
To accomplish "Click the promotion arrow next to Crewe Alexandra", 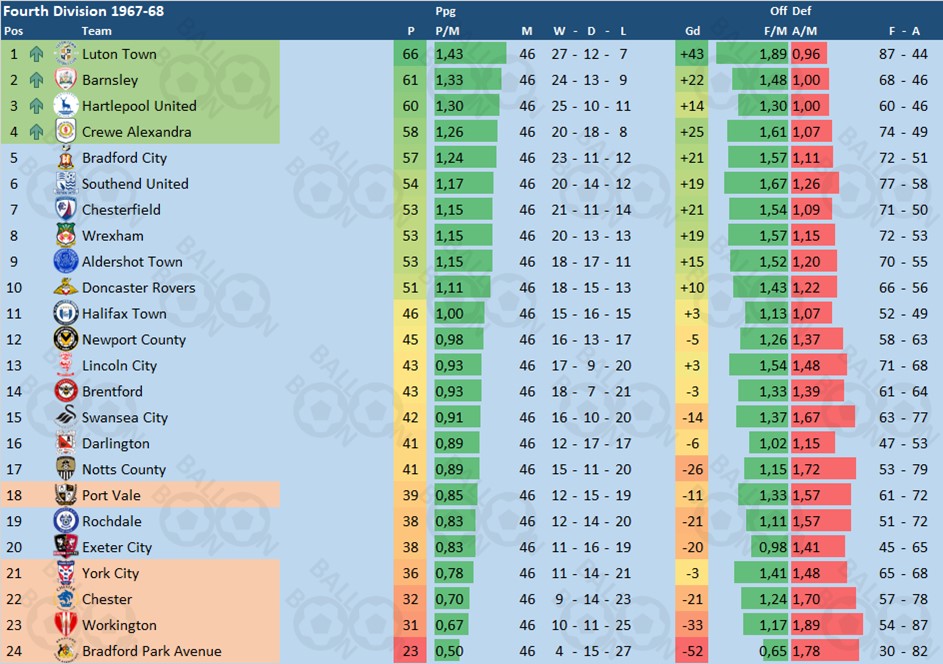I will coord(37,132).
